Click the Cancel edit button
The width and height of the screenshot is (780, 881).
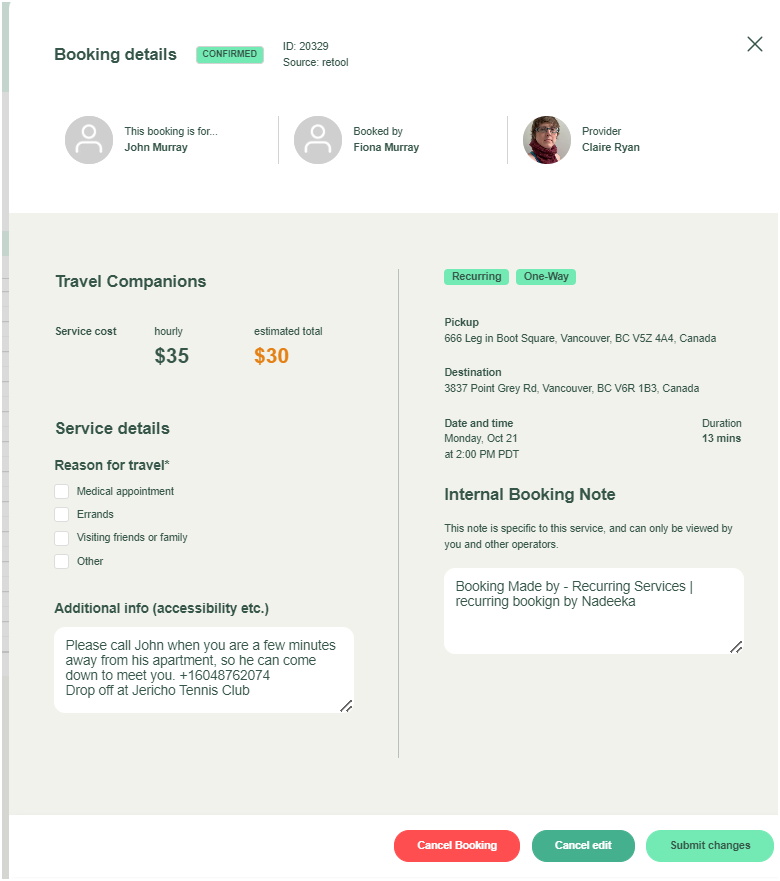point(583,846)
